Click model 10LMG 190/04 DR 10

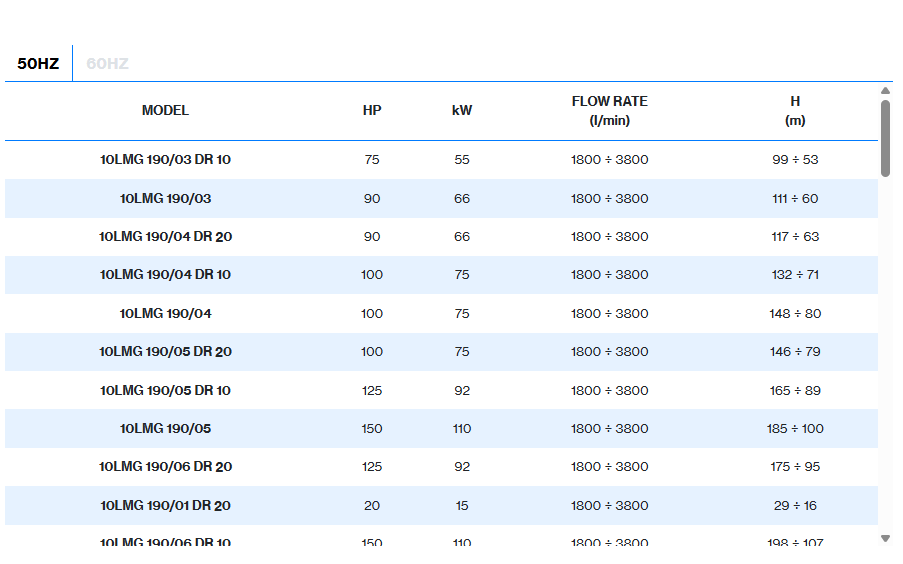165,275
